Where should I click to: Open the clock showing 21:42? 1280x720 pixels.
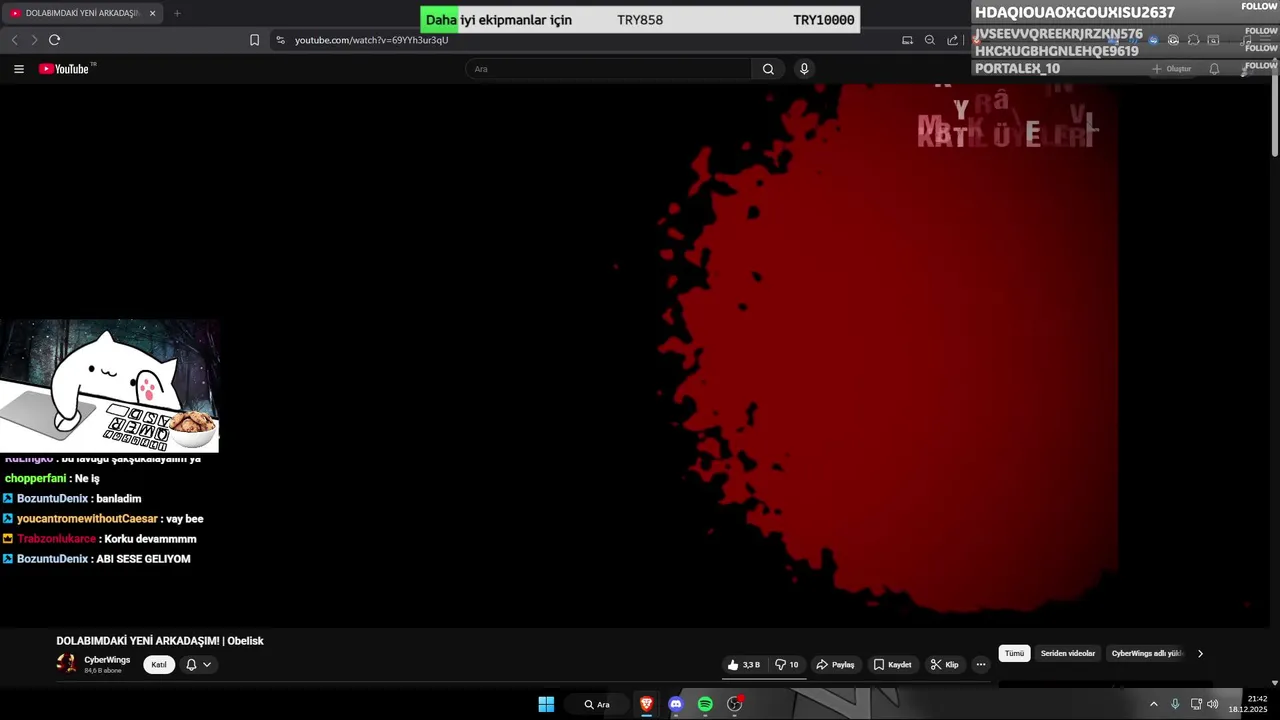(x=1248, y=704)
